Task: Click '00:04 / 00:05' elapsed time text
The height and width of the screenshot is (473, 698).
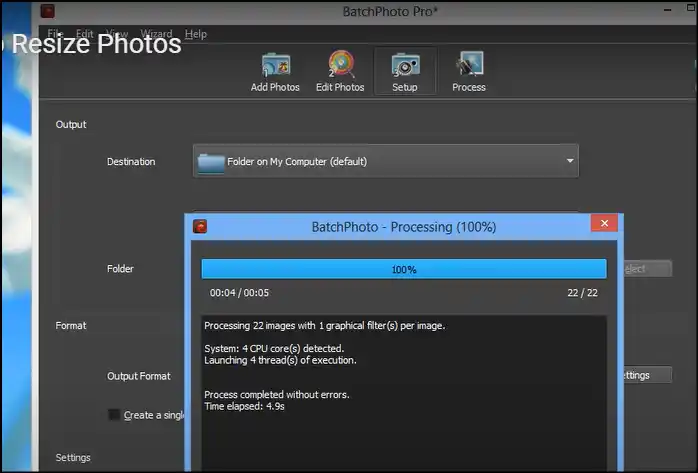Action: [239, 293]
